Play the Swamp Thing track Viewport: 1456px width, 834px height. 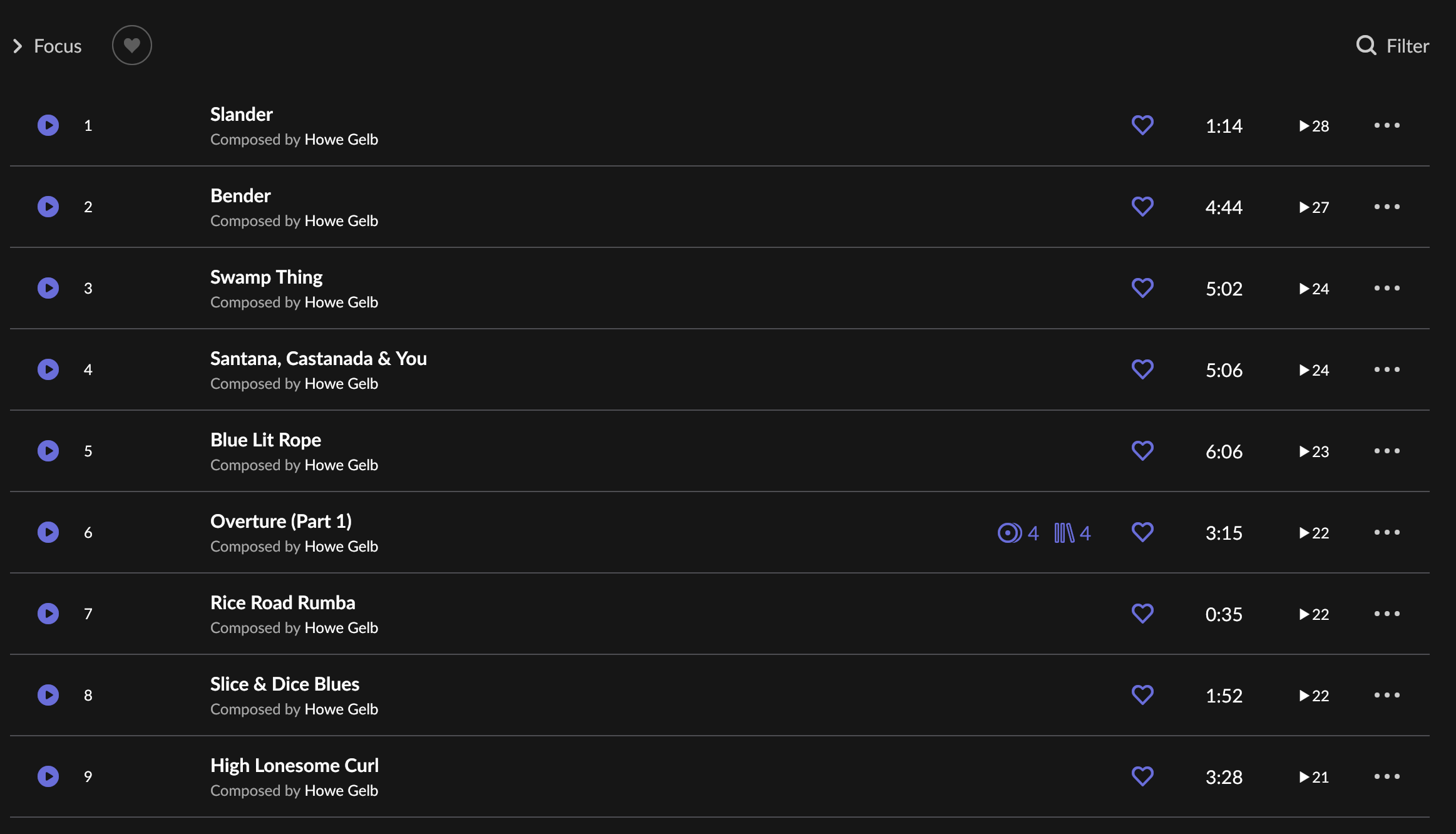click(x=48, y=288)
